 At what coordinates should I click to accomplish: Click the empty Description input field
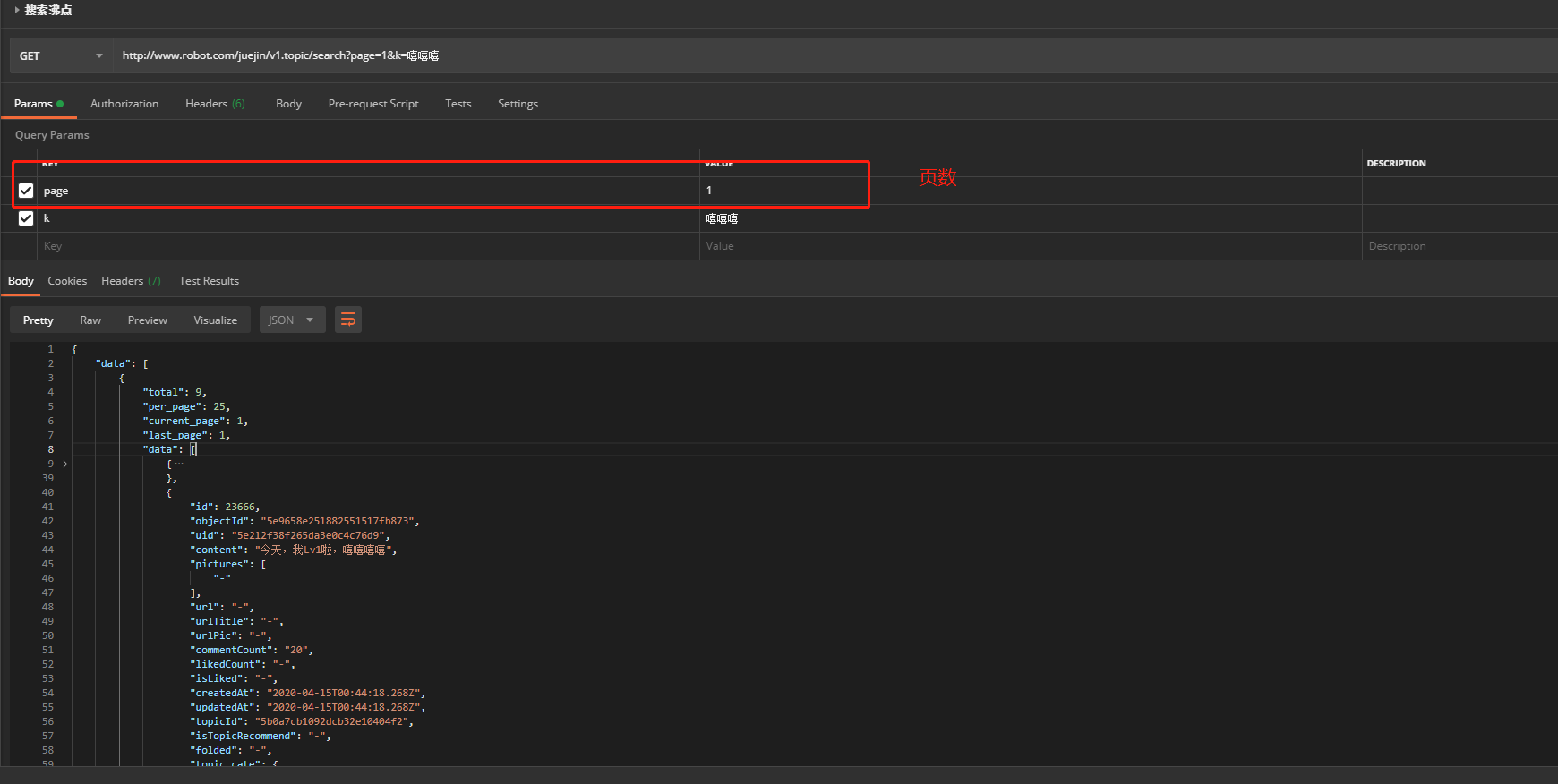point(1460,246)
